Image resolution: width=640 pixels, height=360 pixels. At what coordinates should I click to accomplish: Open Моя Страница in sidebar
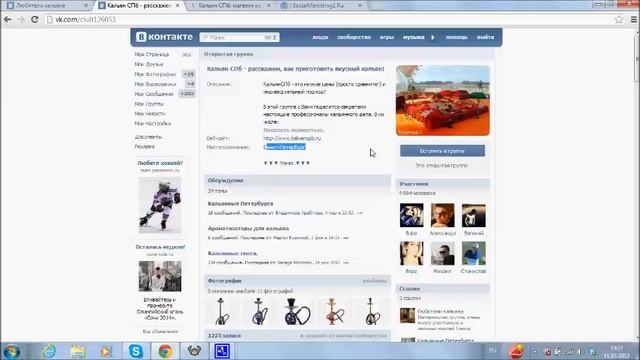(151, 54)
